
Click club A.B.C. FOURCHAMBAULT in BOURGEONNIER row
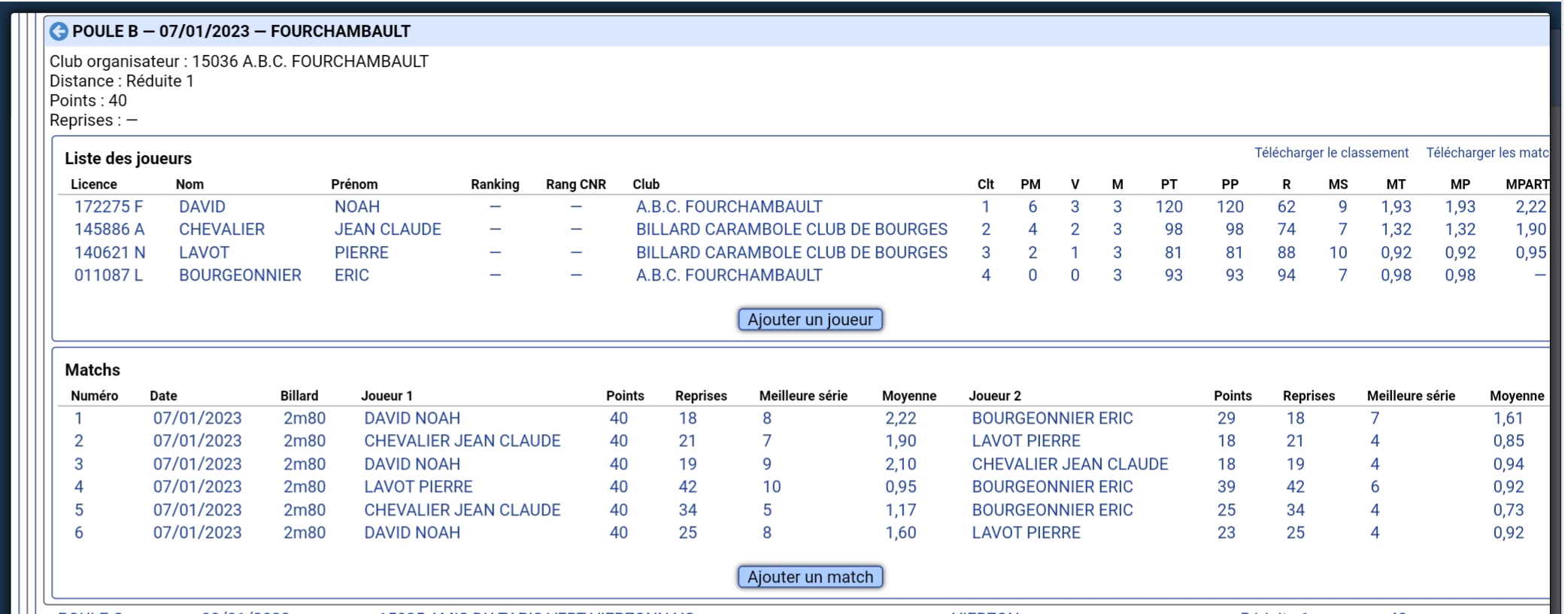point(729,275)
